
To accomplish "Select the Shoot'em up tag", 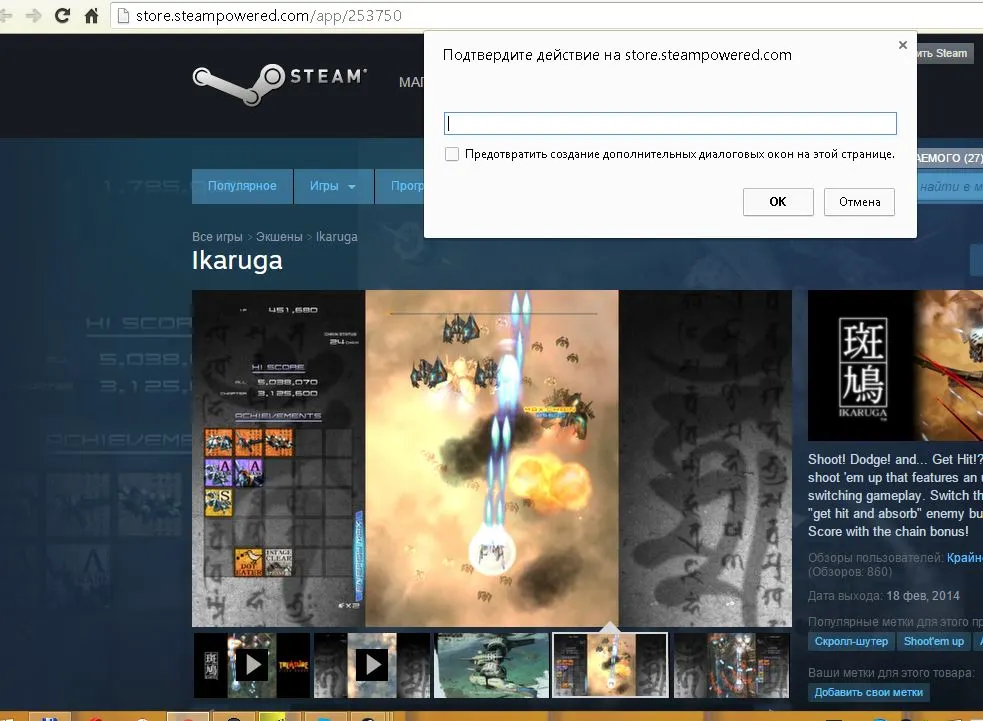I will coord(933,641).
